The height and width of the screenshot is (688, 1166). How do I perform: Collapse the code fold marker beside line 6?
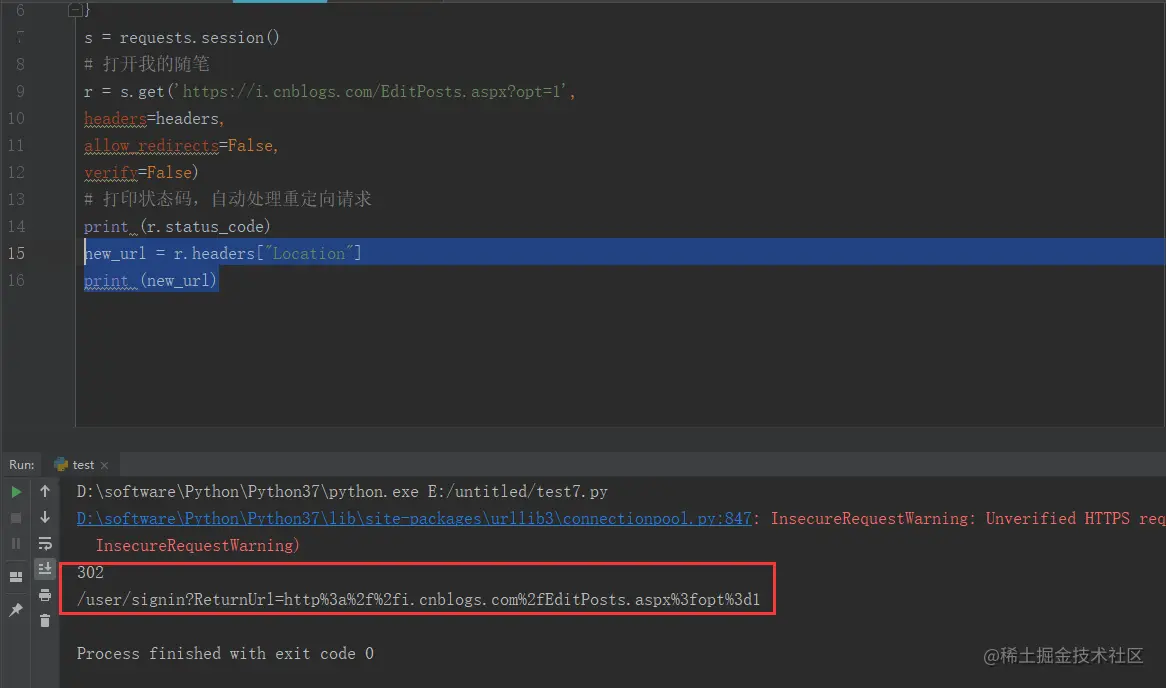click(75, 10)
